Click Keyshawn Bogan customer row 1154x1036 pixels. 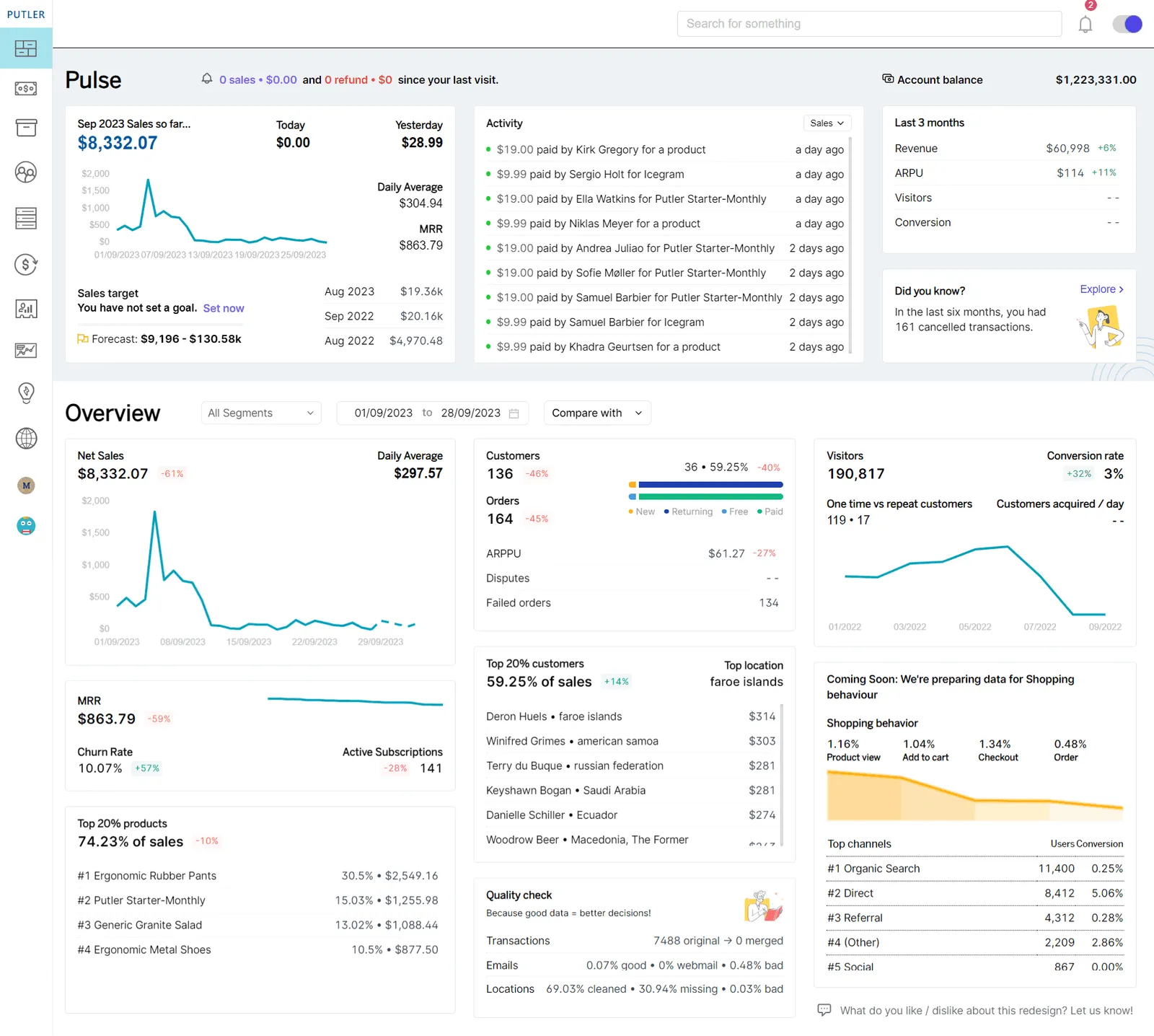(x=631, y=790)
